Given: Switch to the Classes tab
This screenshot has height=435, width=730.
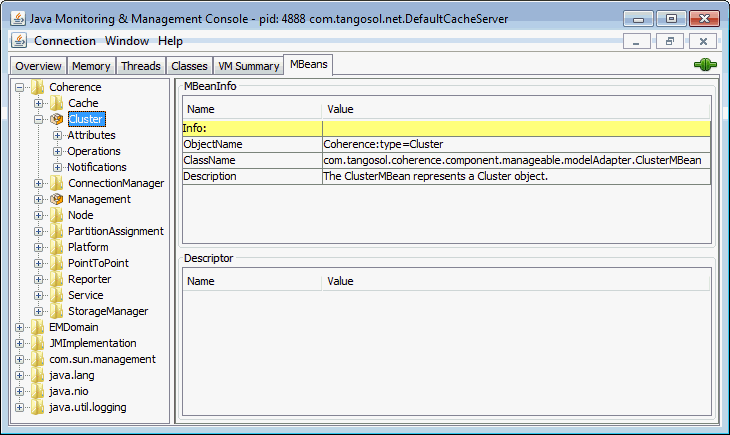Looking at the screenshot, I should click(x=189, y=66).
